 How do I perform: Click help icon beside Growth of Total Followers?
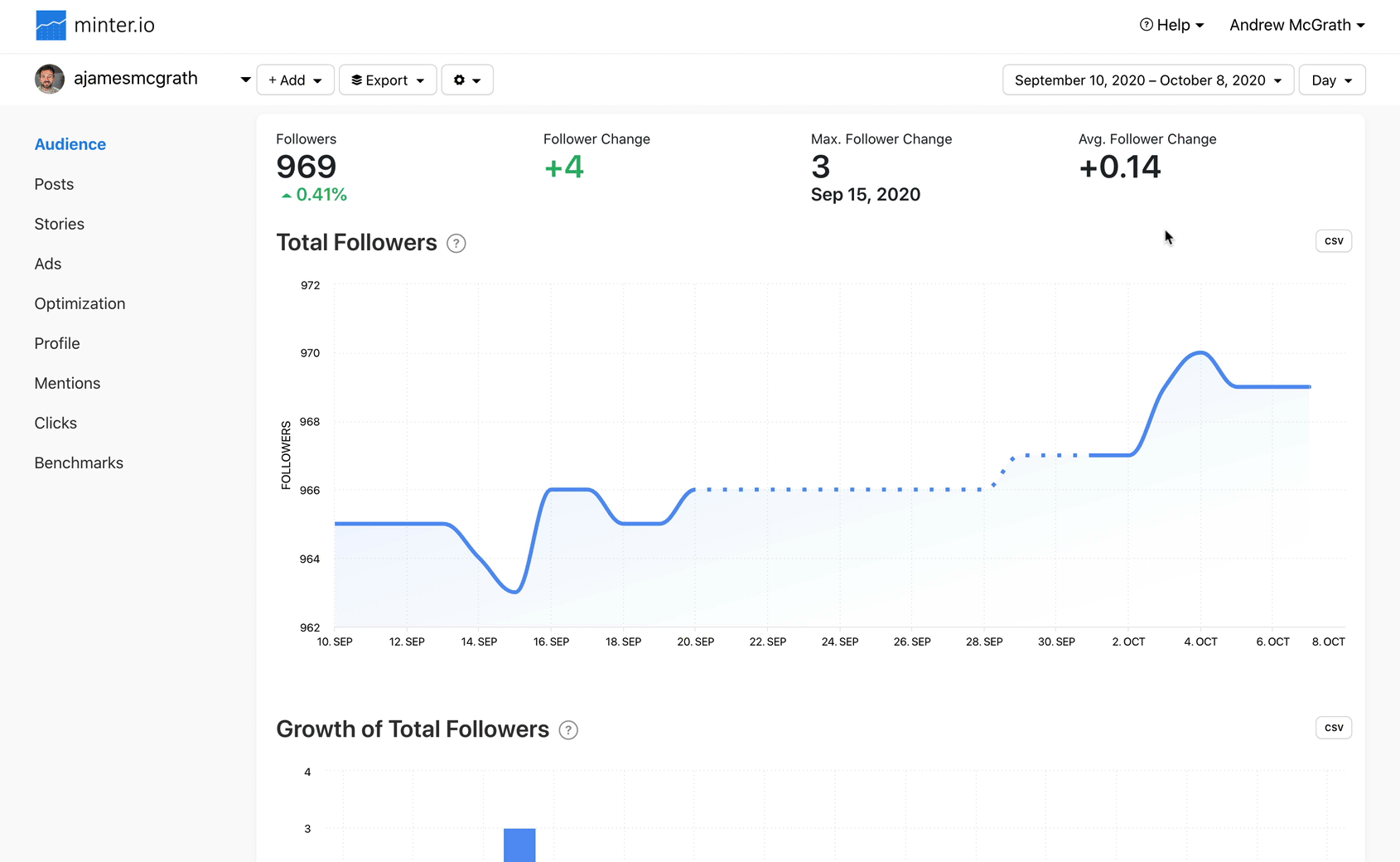click(568, 730)
